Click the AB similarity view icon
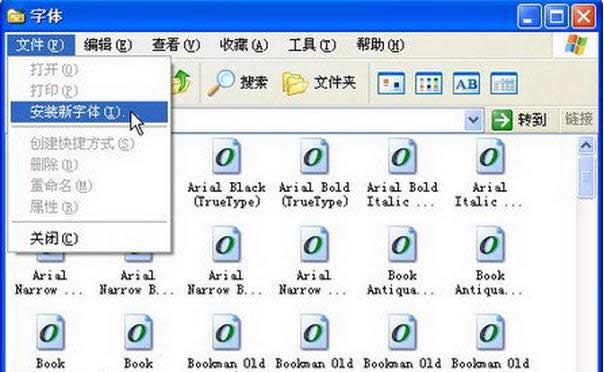This screenshot has width=604, height=372. tap(466, 83)
